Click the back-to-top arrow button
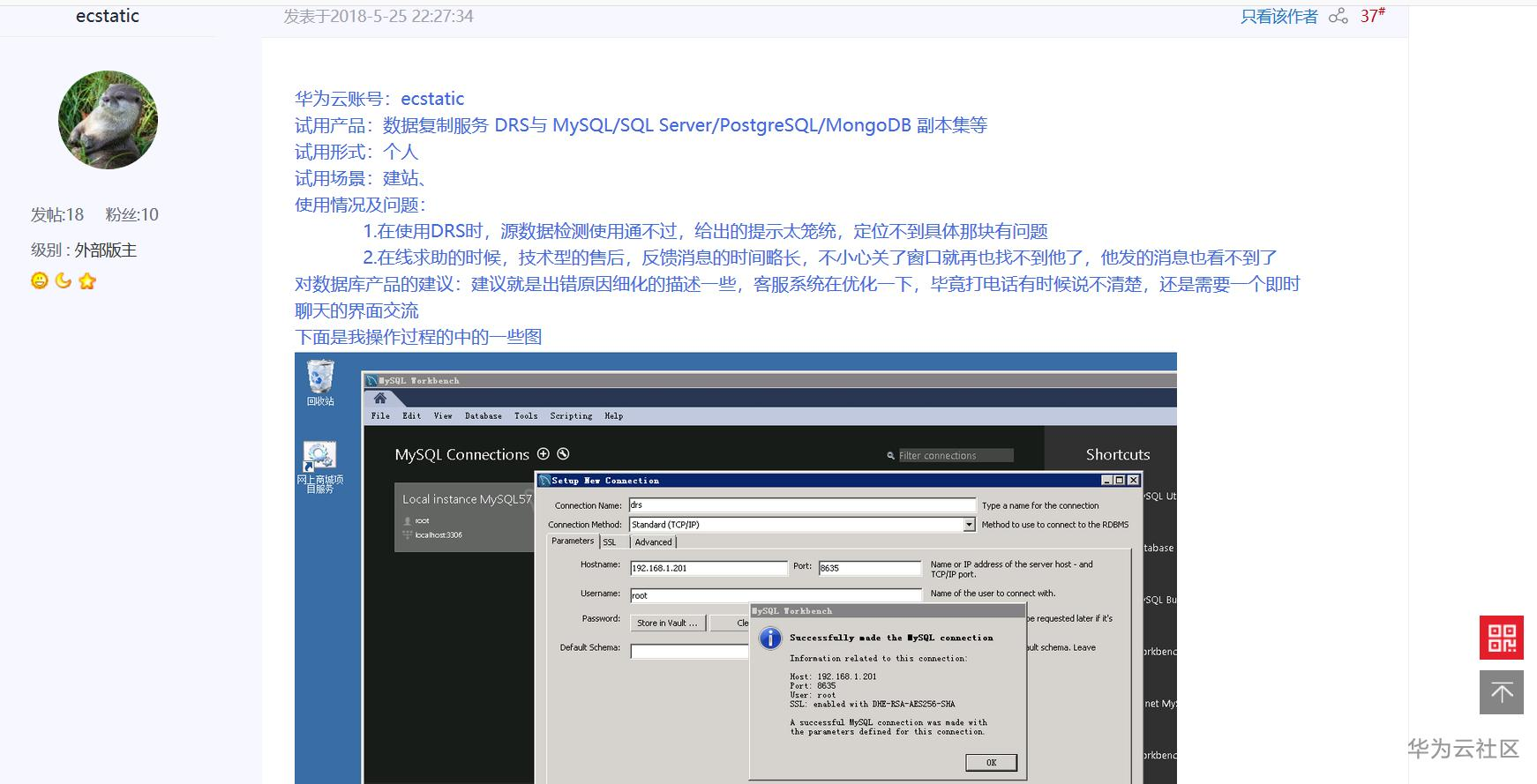1537x784 pixels. pos(1502,692)
